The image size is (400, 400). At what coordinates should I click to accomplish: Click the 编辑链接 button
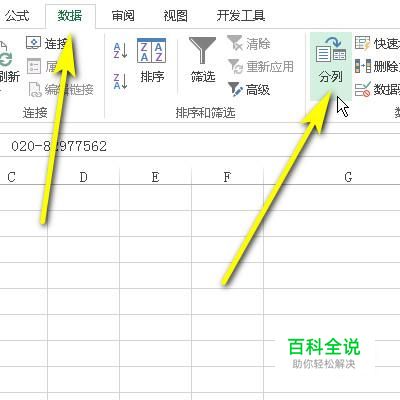coord(61,89)
